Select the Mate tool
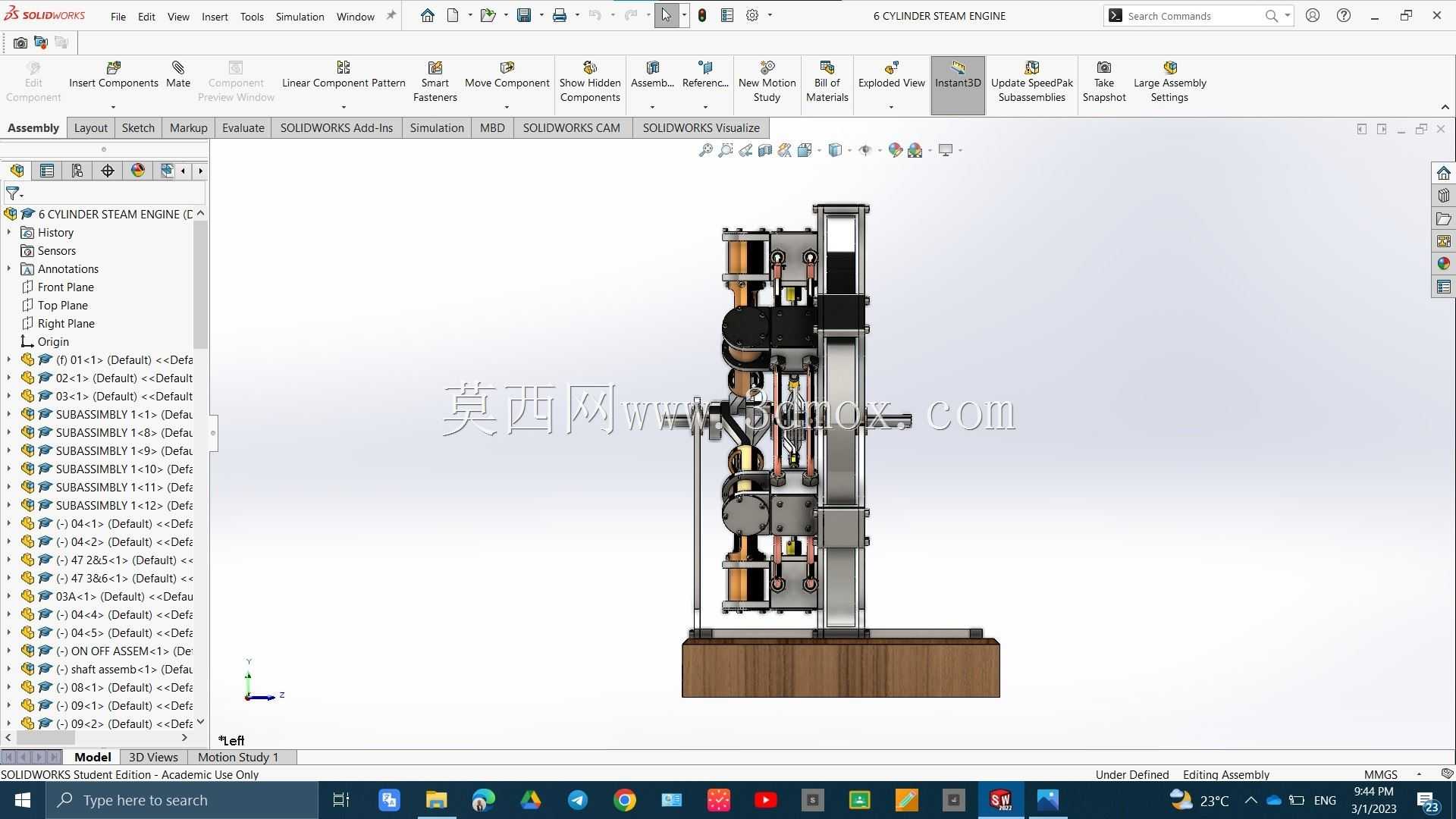 (178, 75)
